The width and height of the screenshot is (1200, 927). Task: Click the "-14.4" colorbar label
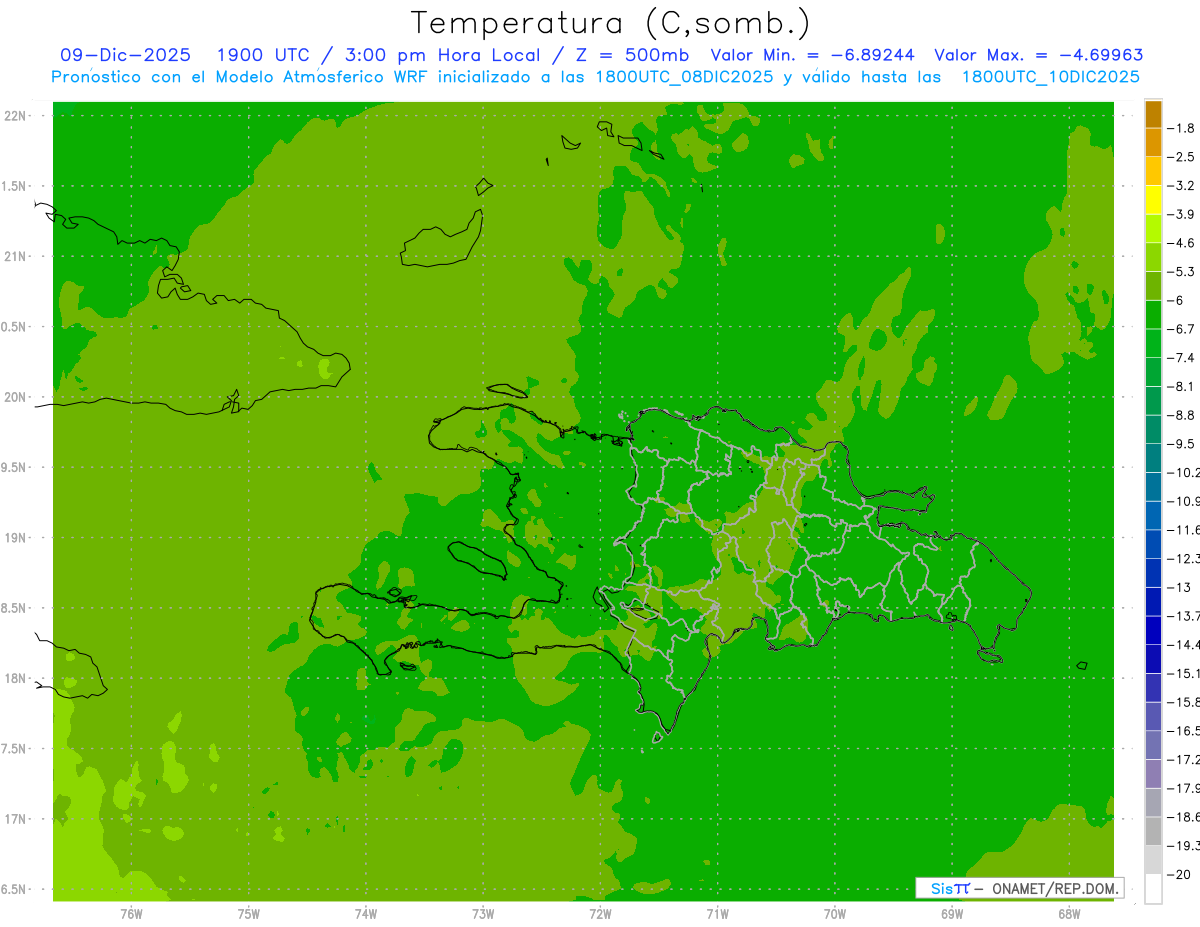coord(1183,644)
